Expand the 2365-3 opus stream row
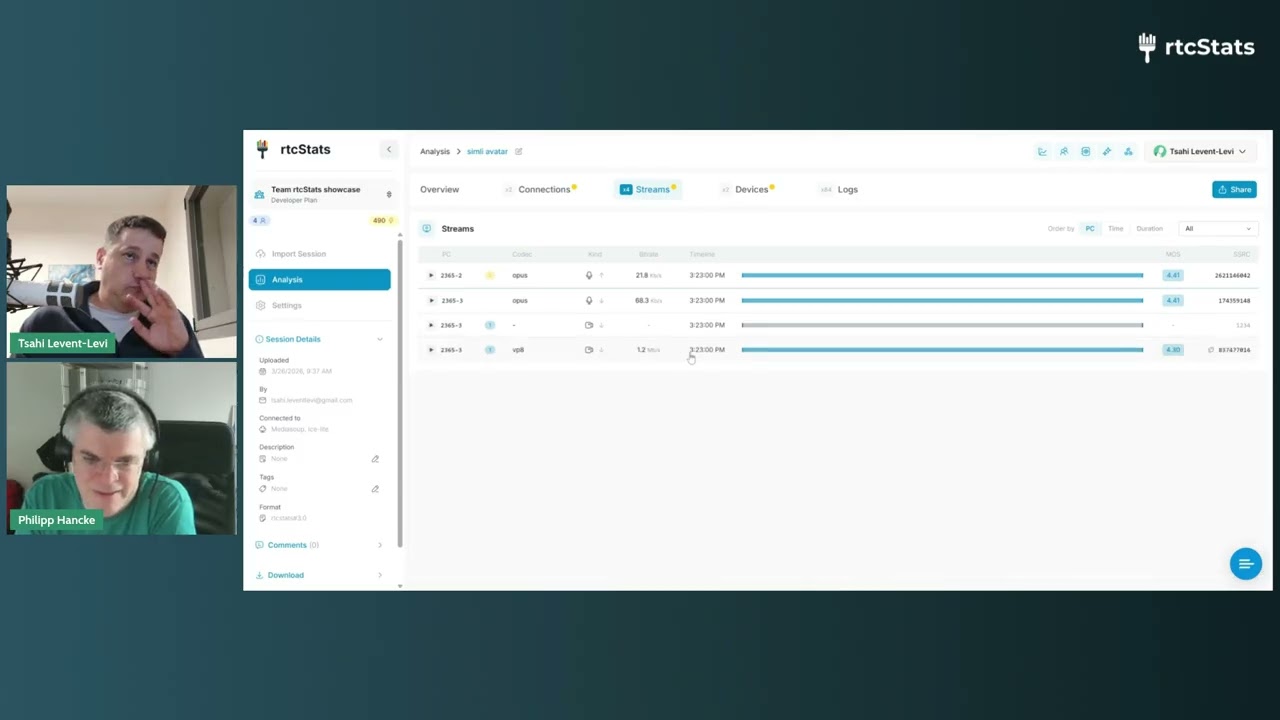Screen dimensions: 1280x720 point(431,300)
